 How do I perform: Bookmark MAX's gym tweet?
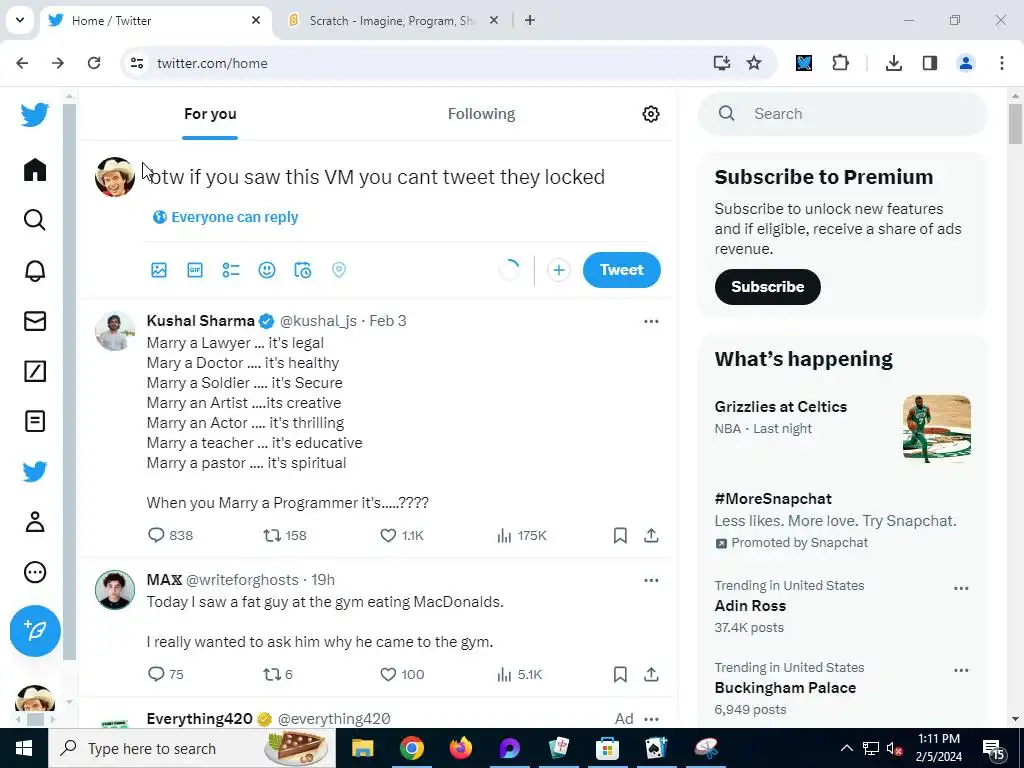pos(620,674)
